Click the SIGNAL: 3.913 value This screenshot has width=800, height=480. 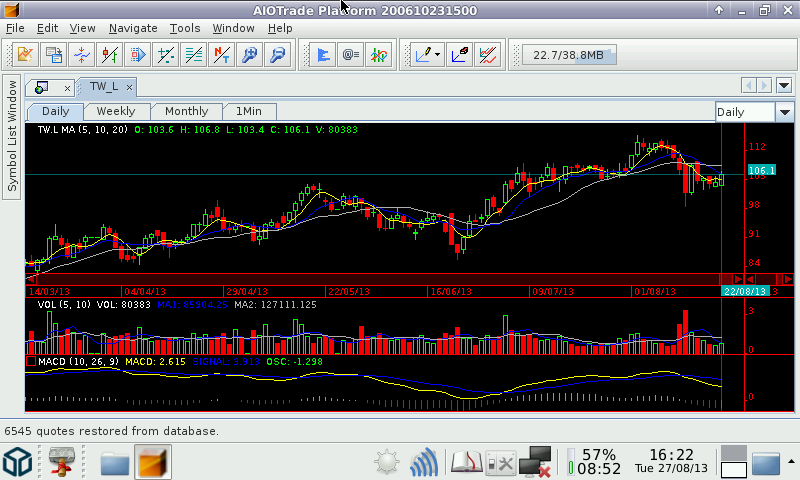226,361
